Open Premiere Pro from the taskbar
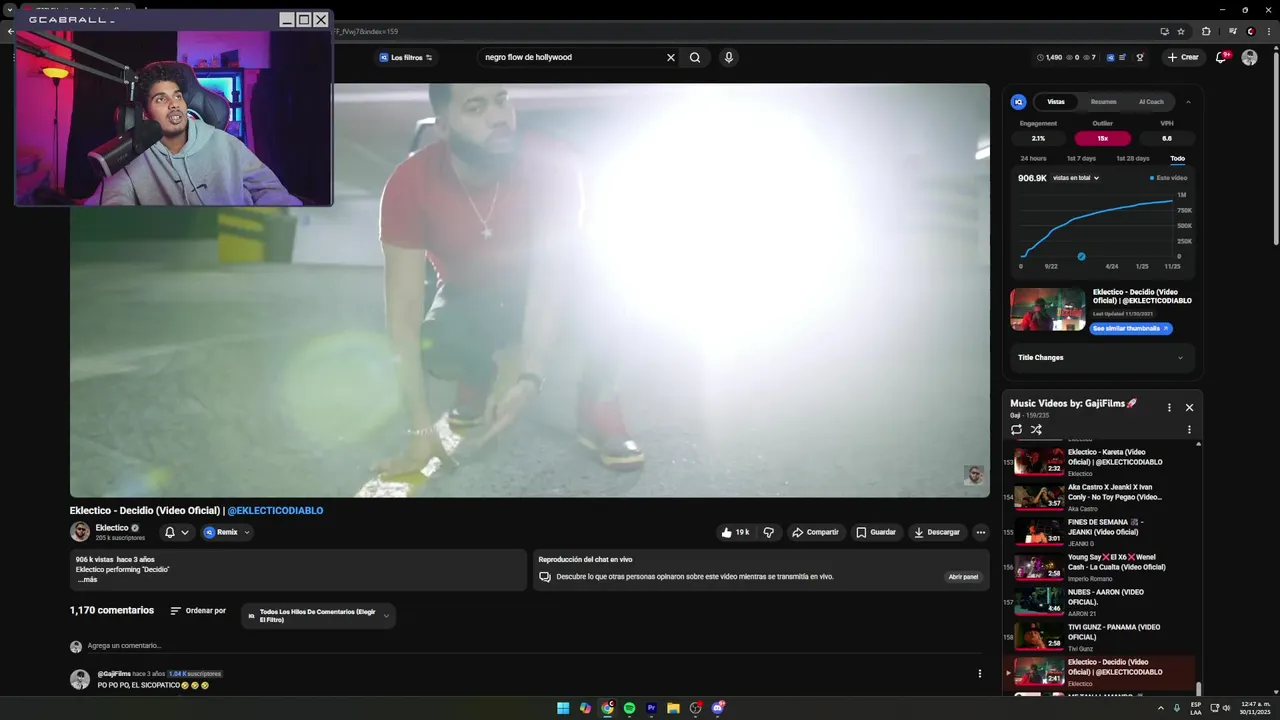Viewport: 1280px width, 720px height. [651, 708]
